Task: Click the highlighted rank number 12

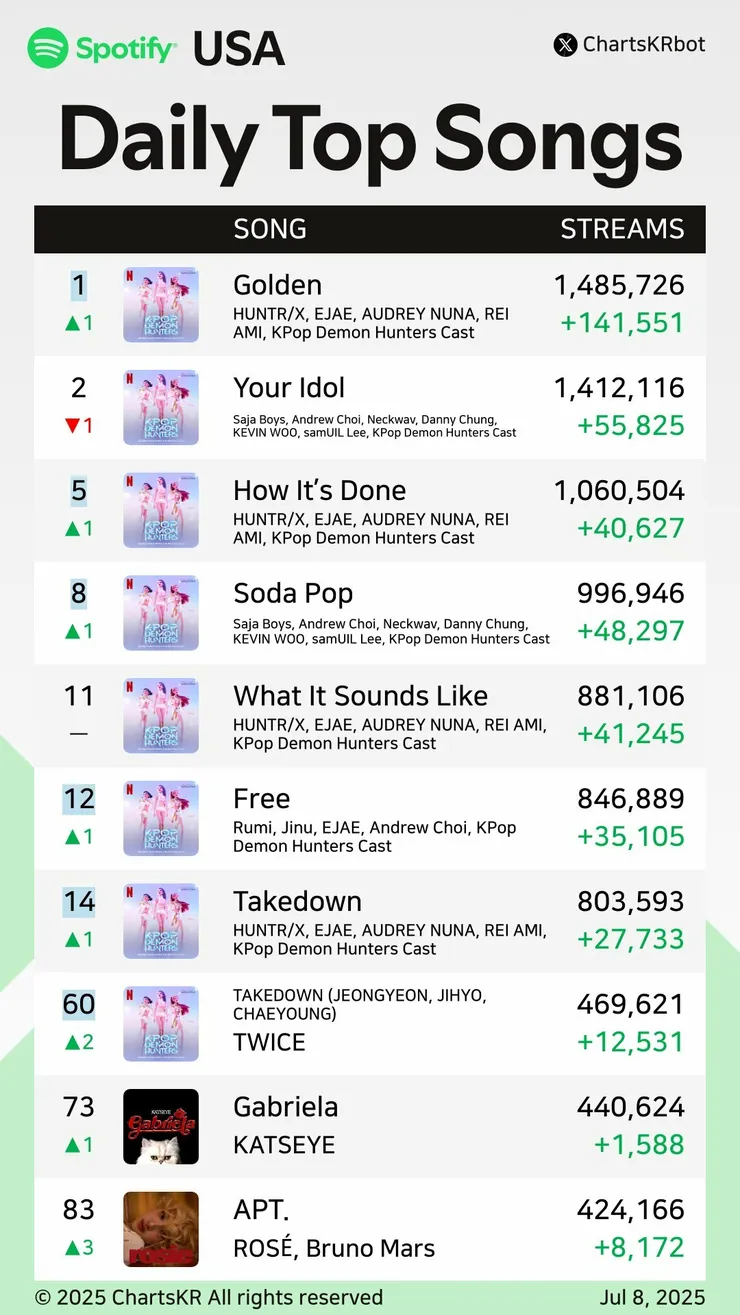Action: (79, 799)
